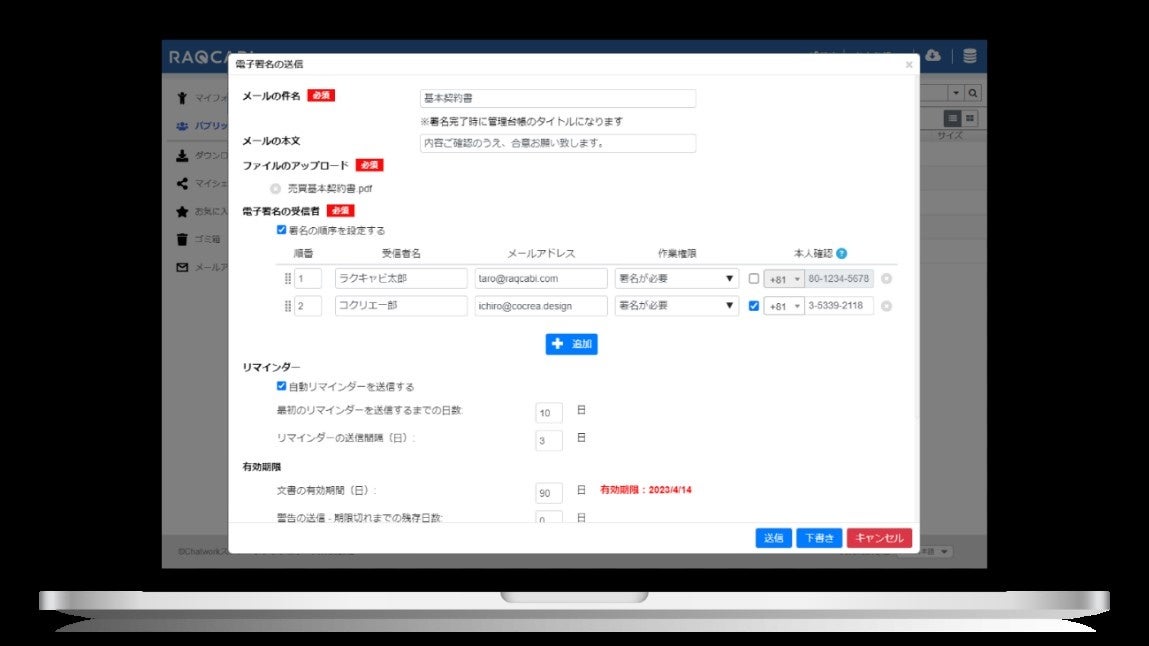Grab drag handle for recipient row 2

287,306
